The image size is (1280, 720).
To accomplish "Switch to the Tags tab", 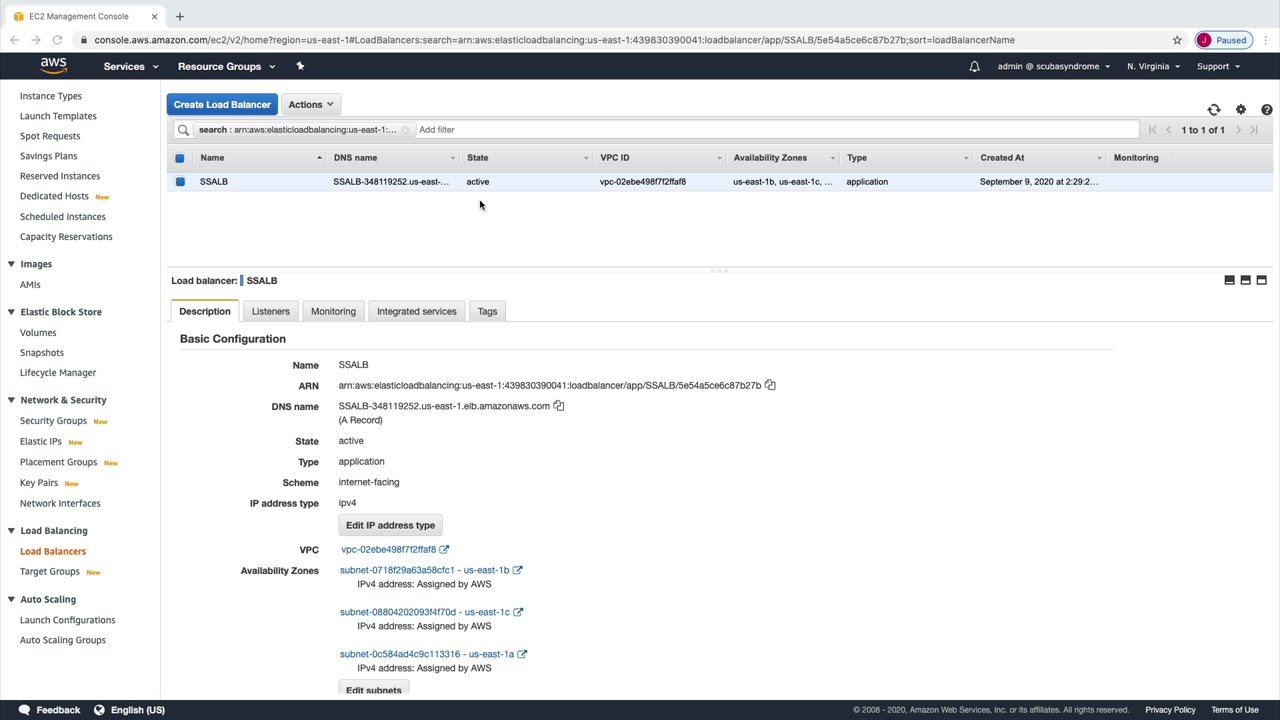I will click(487, 312).
